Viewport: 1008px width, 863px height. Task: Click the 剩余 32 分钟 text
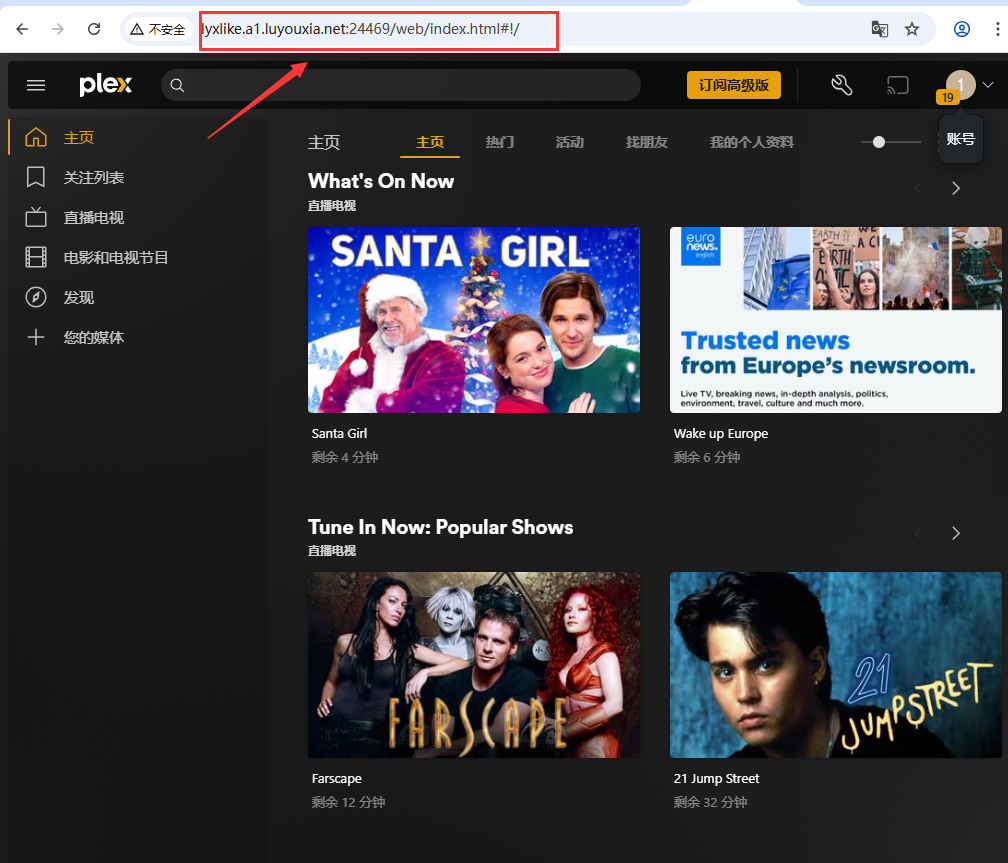click(x=710, y=803)
